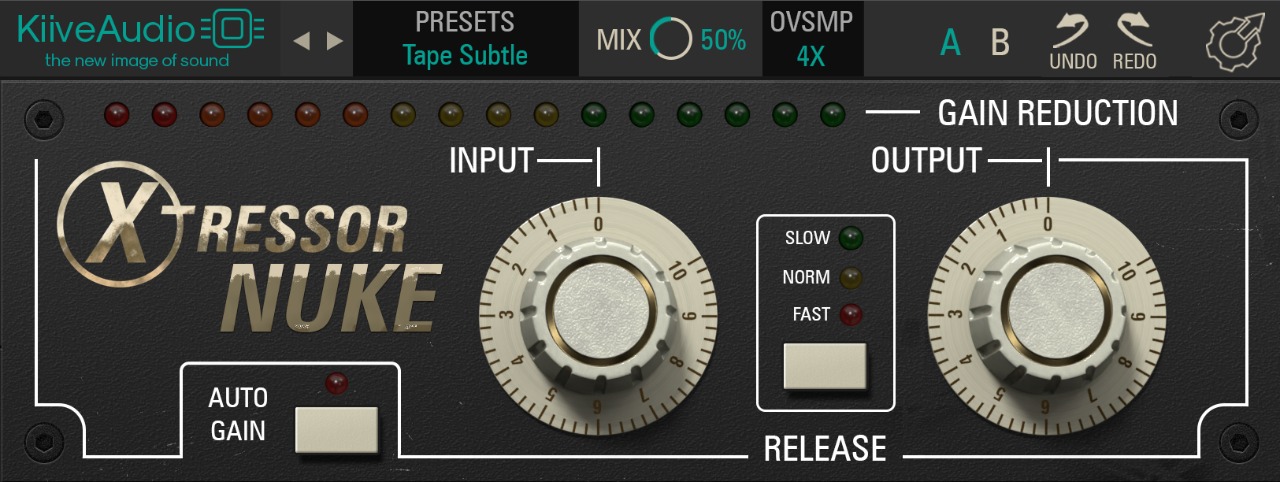Redo the last change
This screenshot has width=1280, height=482.
[1135, 42]
